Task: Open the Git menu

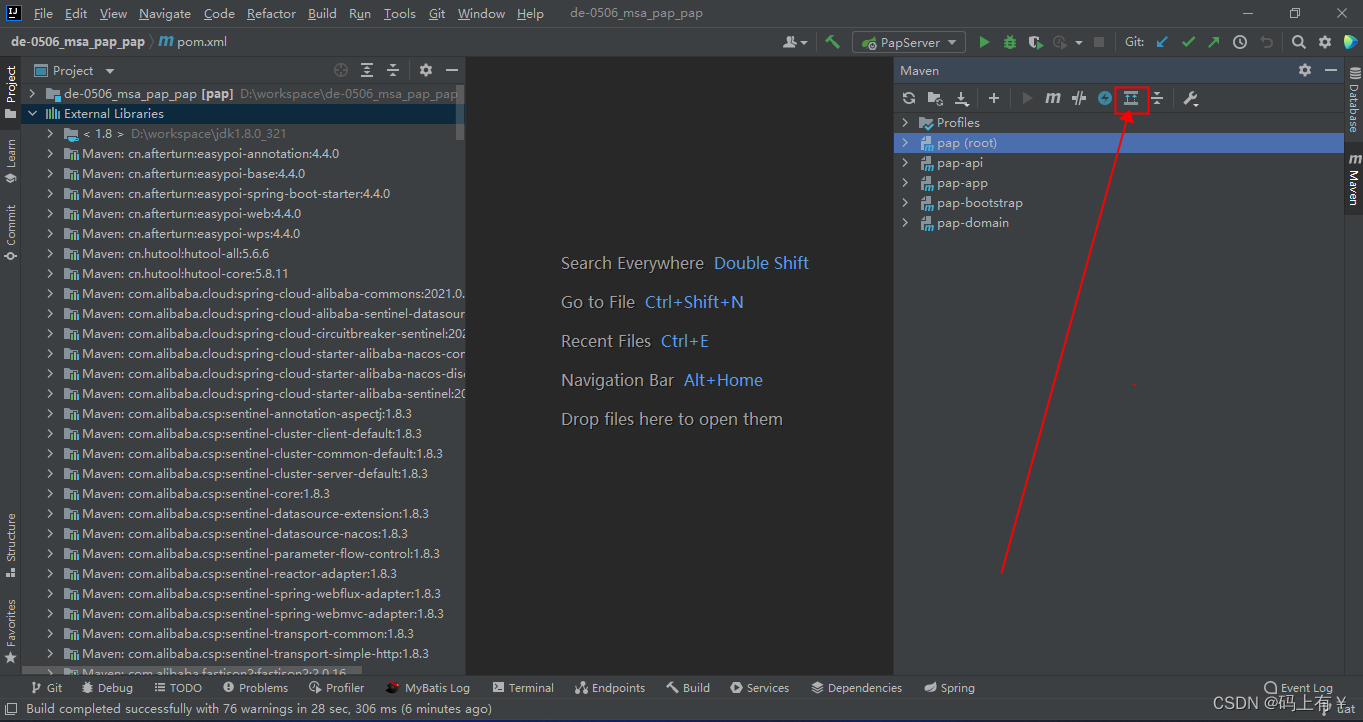Action: [437, 13]
